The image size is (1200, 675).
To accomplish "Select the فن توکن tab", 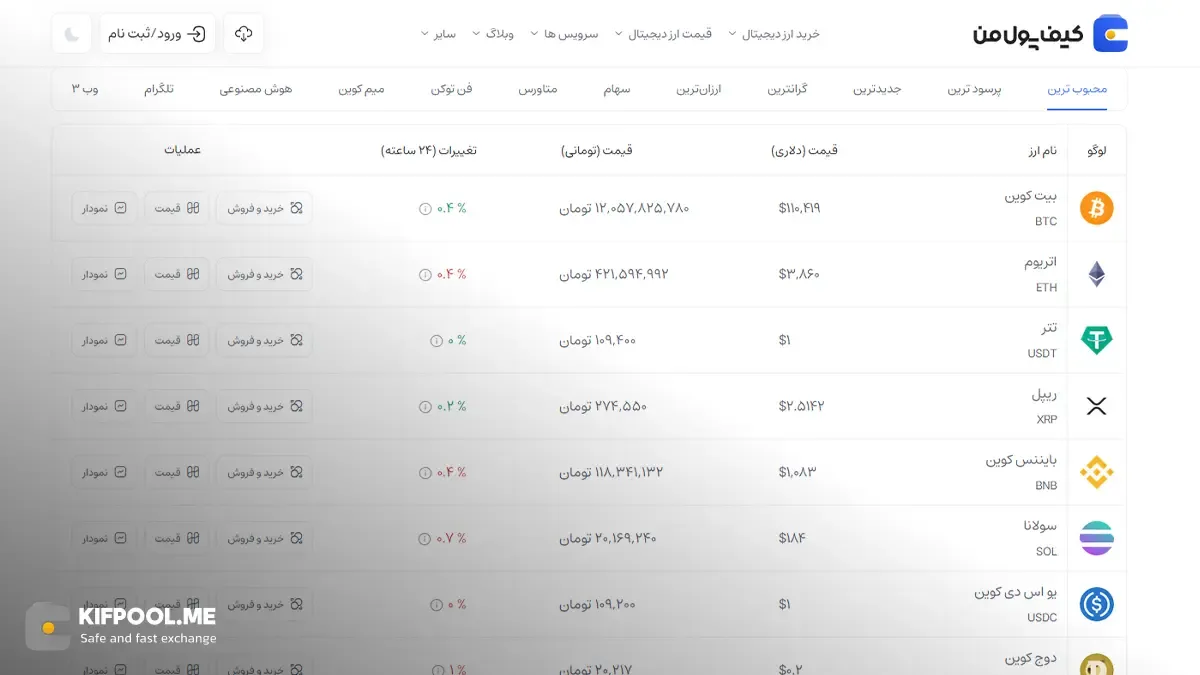I will click(x=451, y=89).
